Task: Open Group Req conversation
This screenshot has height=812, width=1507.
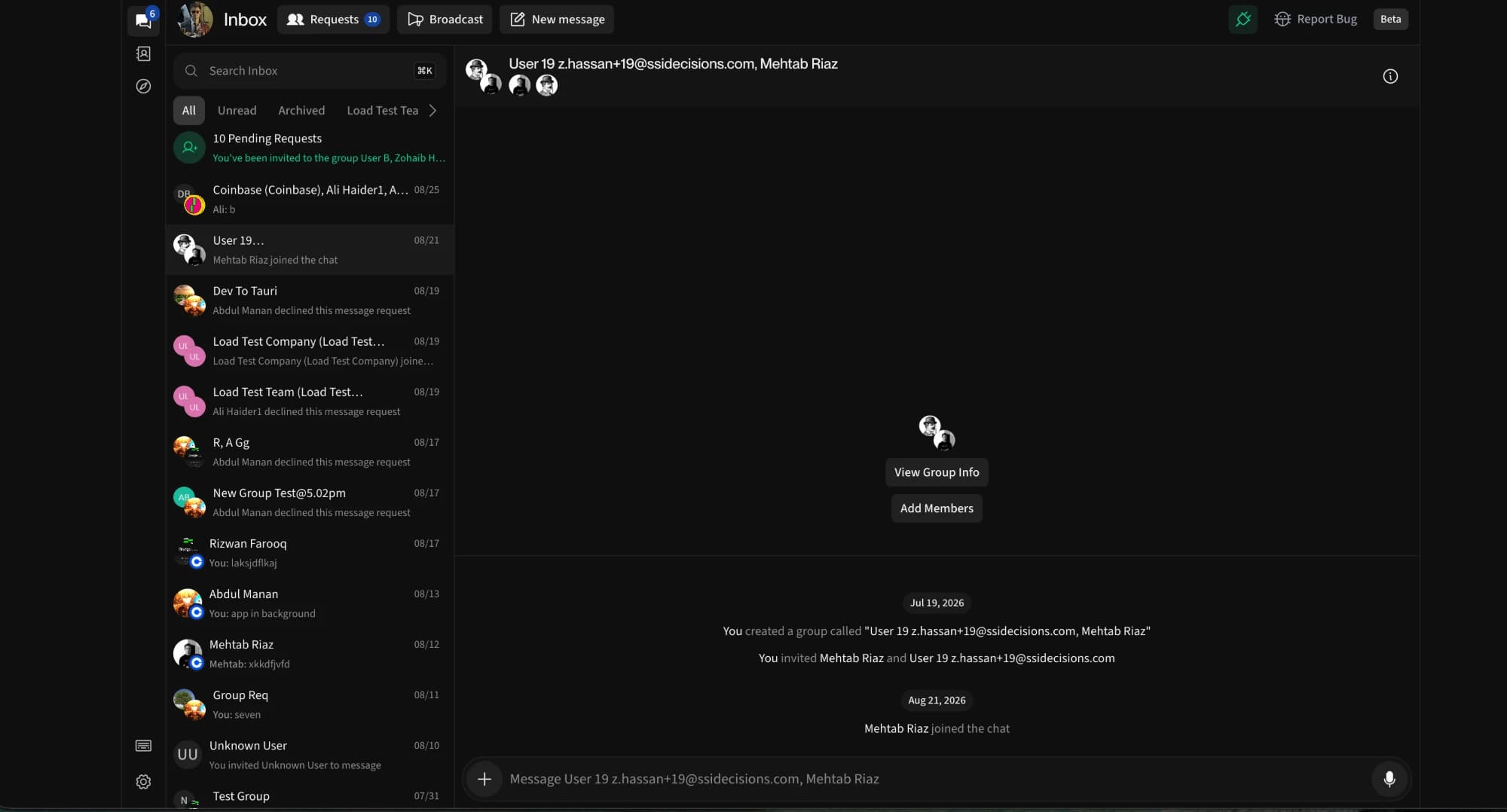Action: (x=310, y=704)
